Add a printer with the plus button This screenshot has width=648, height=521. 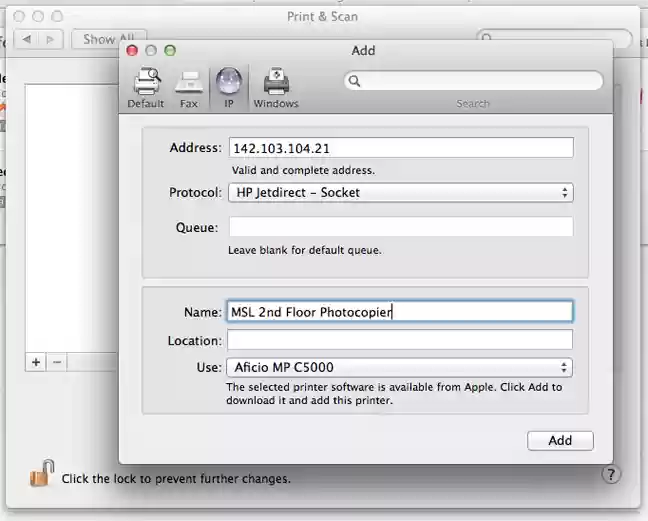pyautogui.click(x=36, y=362)
